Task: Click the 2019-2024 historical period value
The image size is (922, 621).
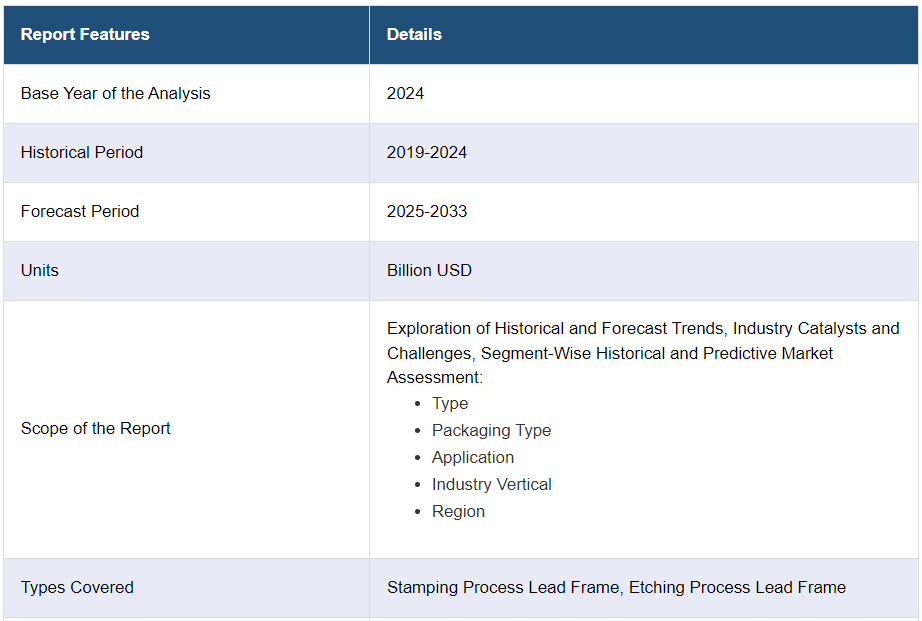Action: [427, 152]
